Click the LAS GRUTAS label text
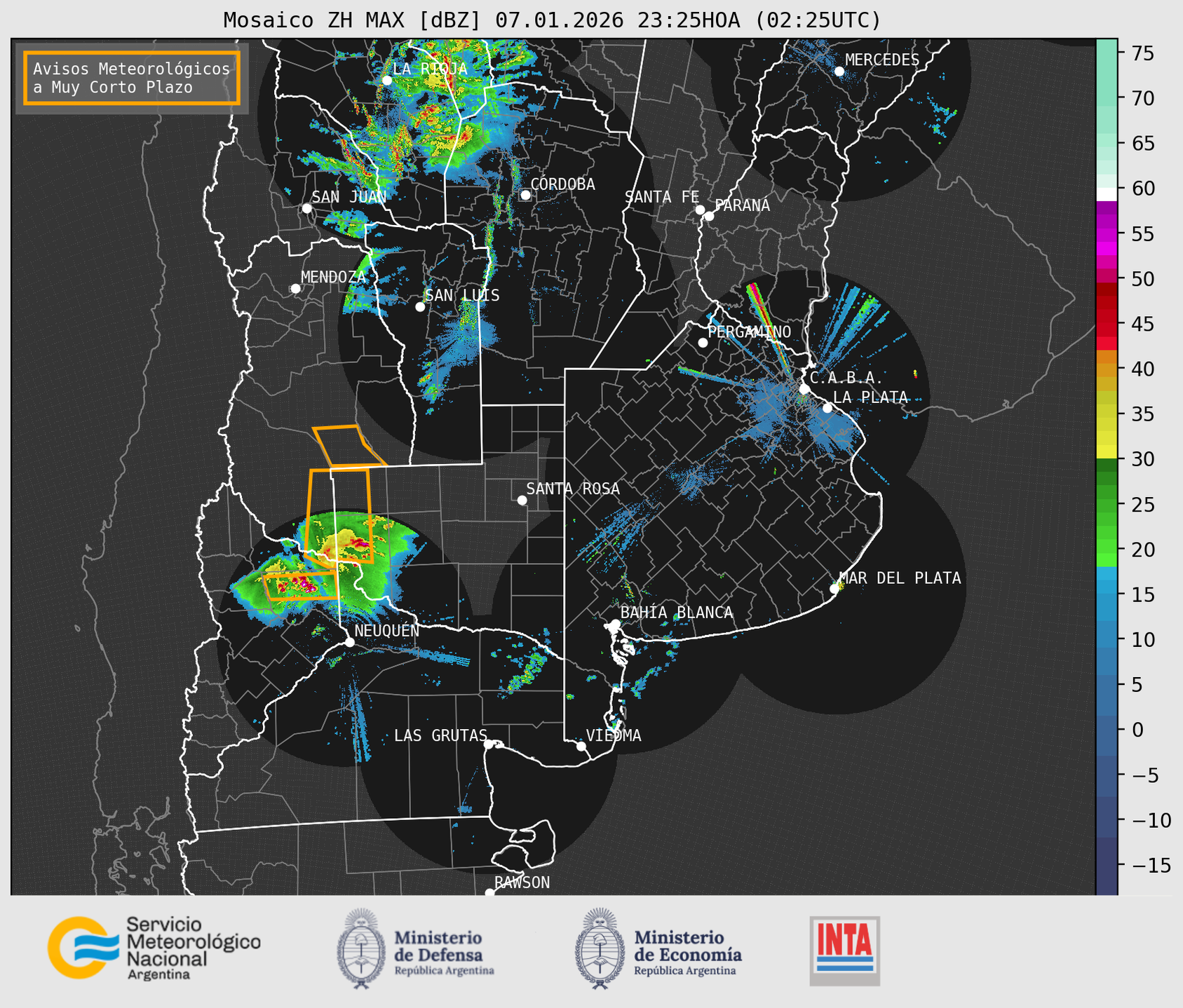 [x=440, y=735]
